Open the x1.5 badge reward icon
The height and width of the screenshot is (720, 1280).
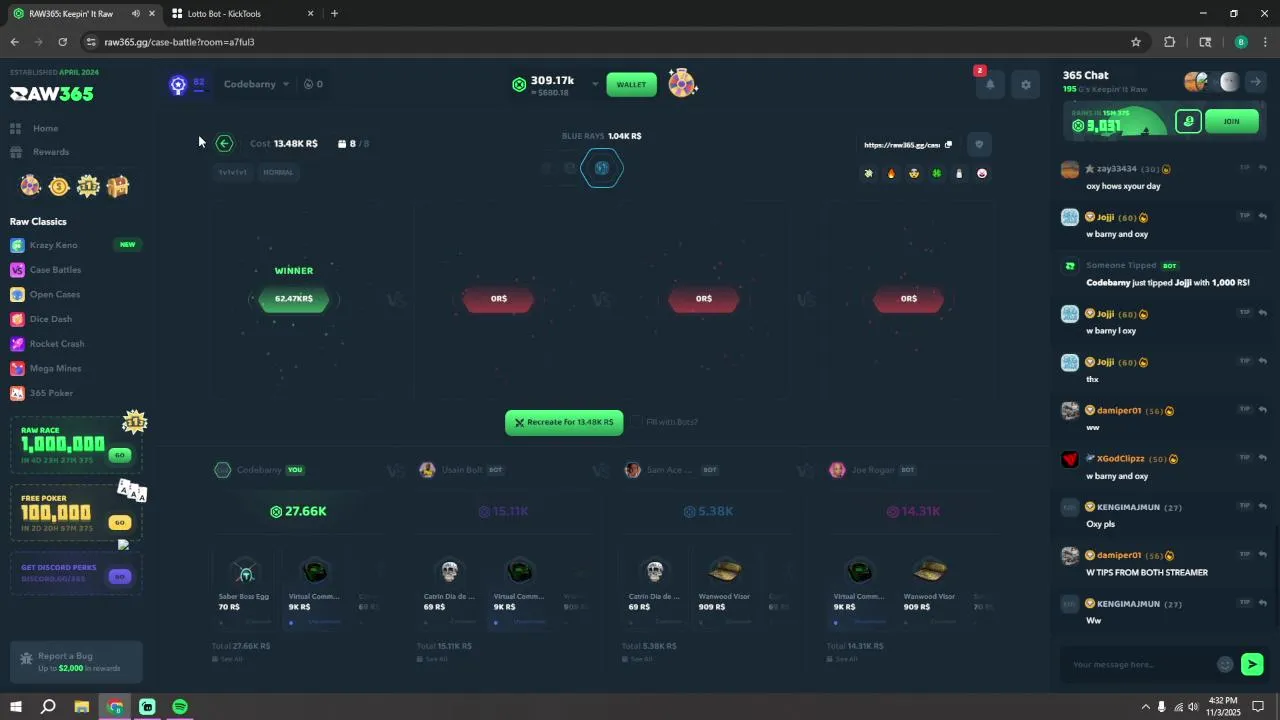click(x=88, y=186)
